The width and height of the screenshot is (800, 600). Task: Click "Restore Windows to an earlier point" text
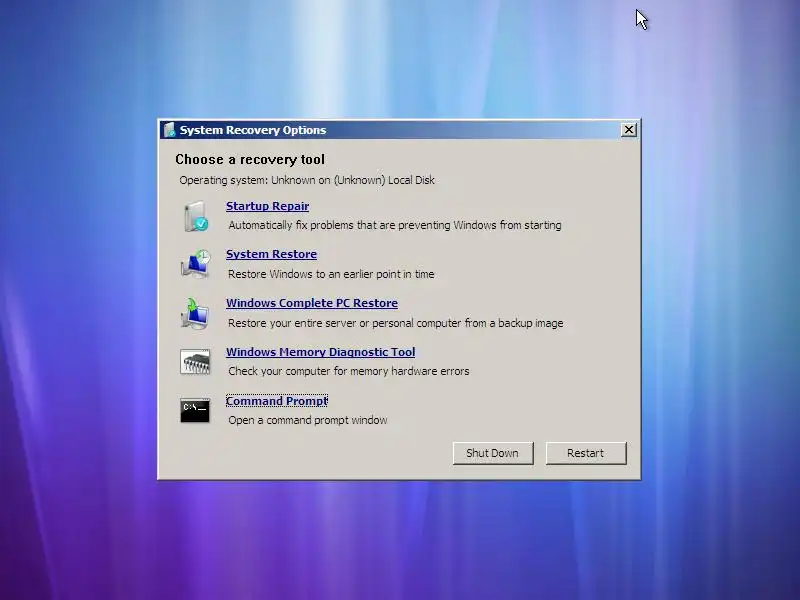coord(331,274)
